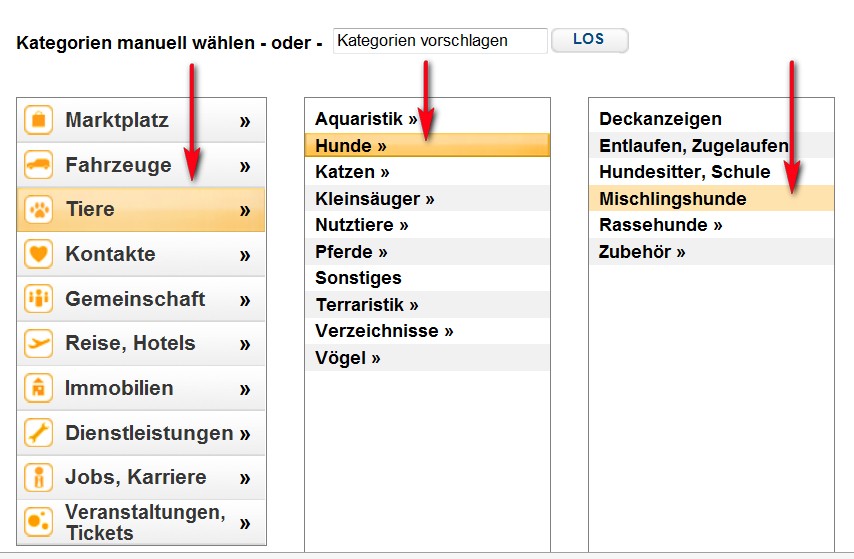This screenshot has width=854, height=559.
Task: Click the Dienstleistungen wrench icon
Action: (x=39, y=433)
